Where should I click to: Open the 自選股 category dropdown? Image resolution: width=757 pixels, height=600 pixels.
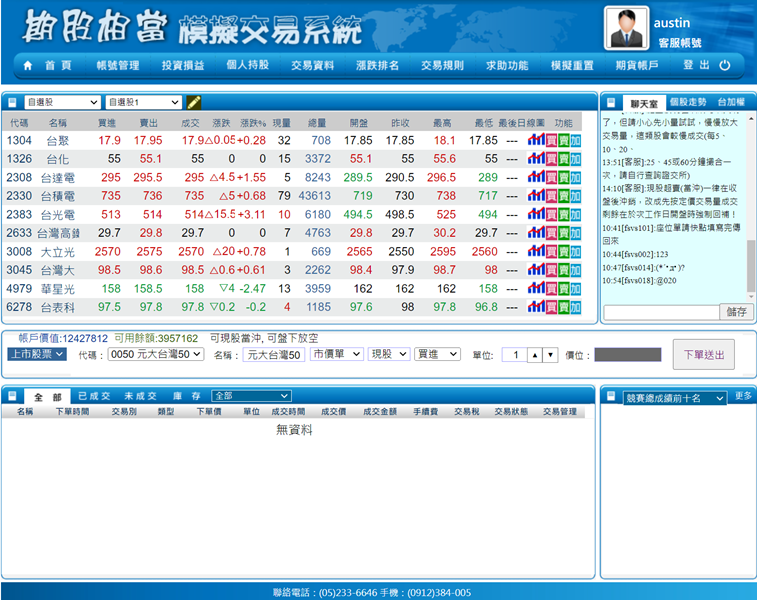pos(62,102)
